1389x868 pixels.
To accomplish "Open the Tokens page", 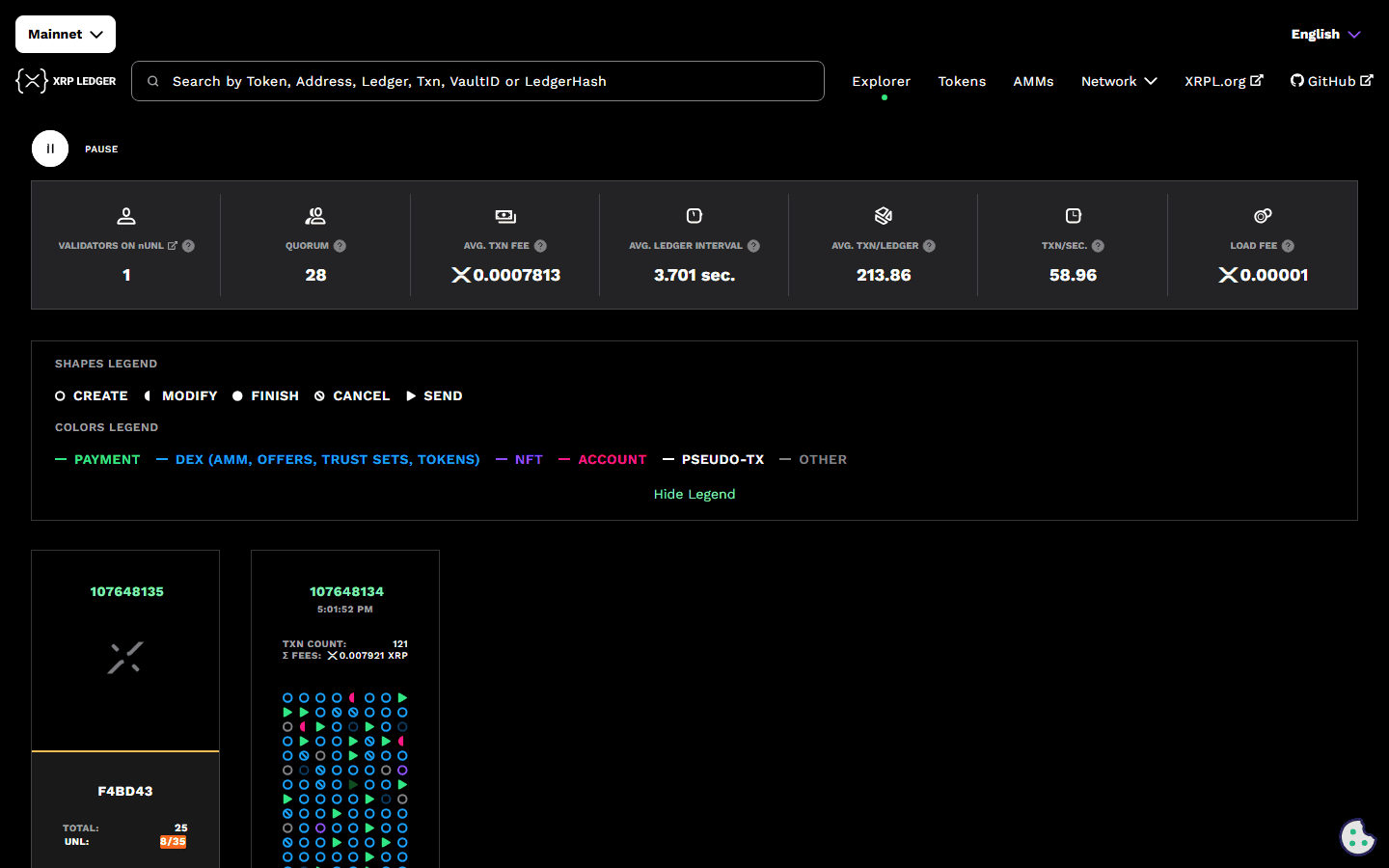I will point(962,81).
